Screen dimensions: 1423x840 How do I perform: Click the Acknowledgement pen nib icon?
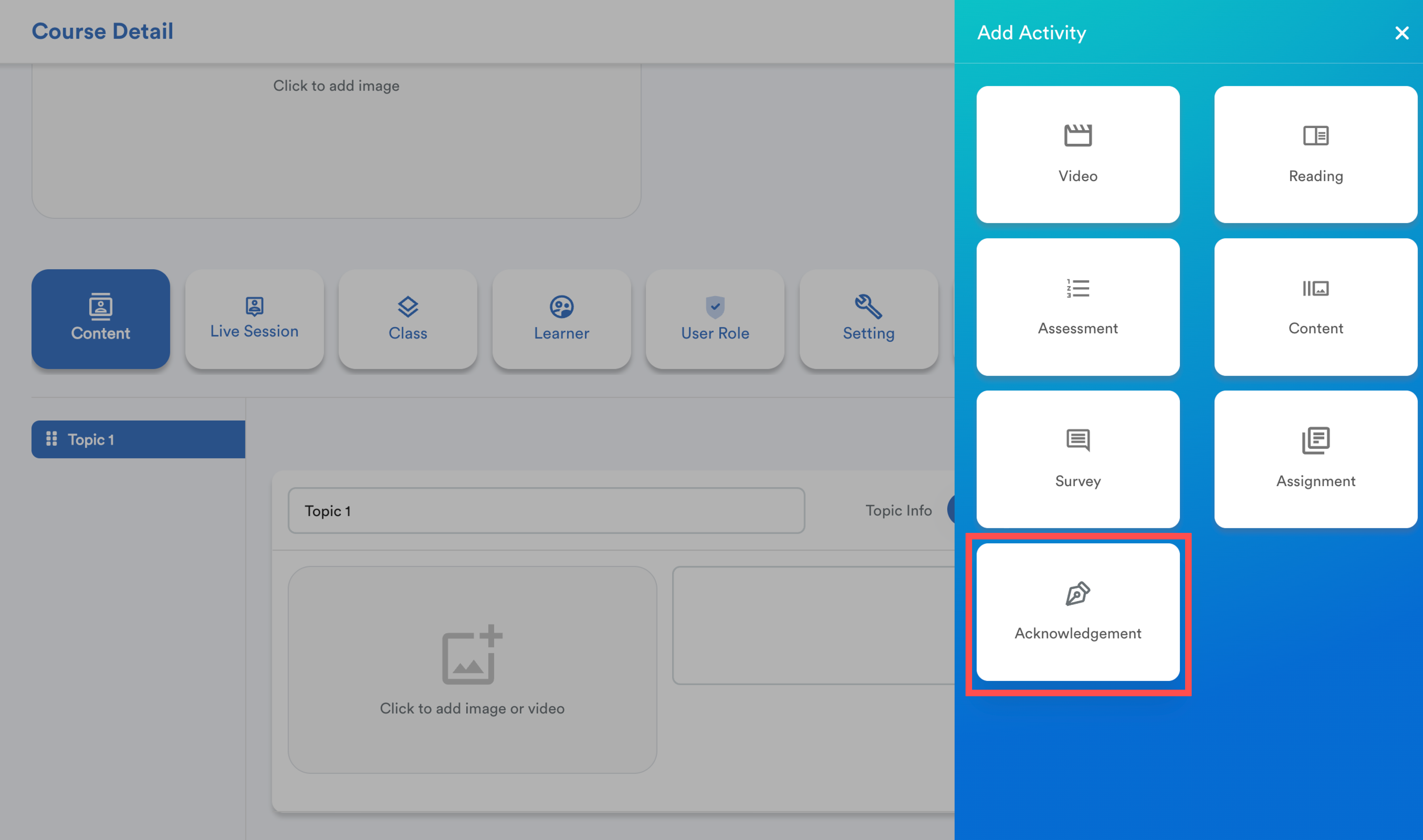click(x=1078, y=593)
